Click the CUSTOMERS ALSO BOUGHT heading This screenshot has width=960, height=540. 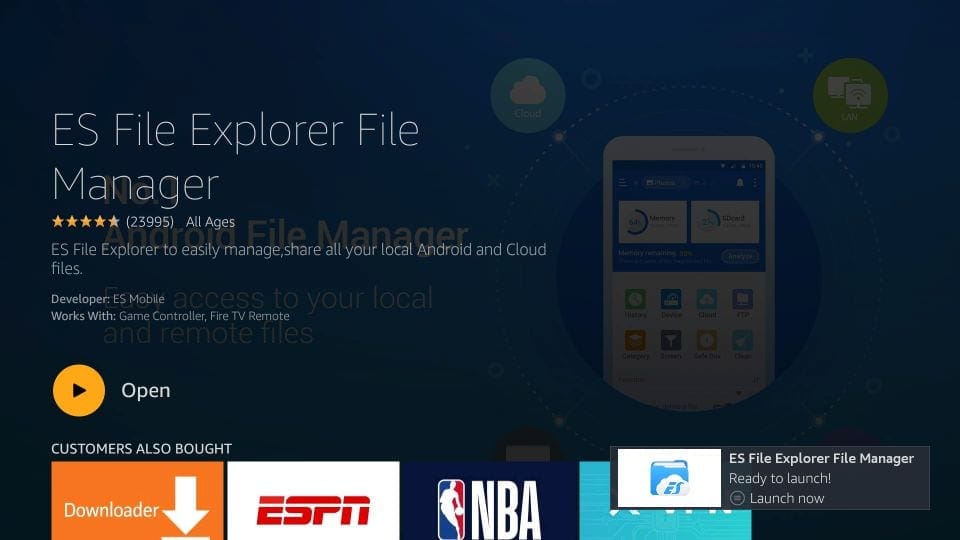[x=141, y=449]
